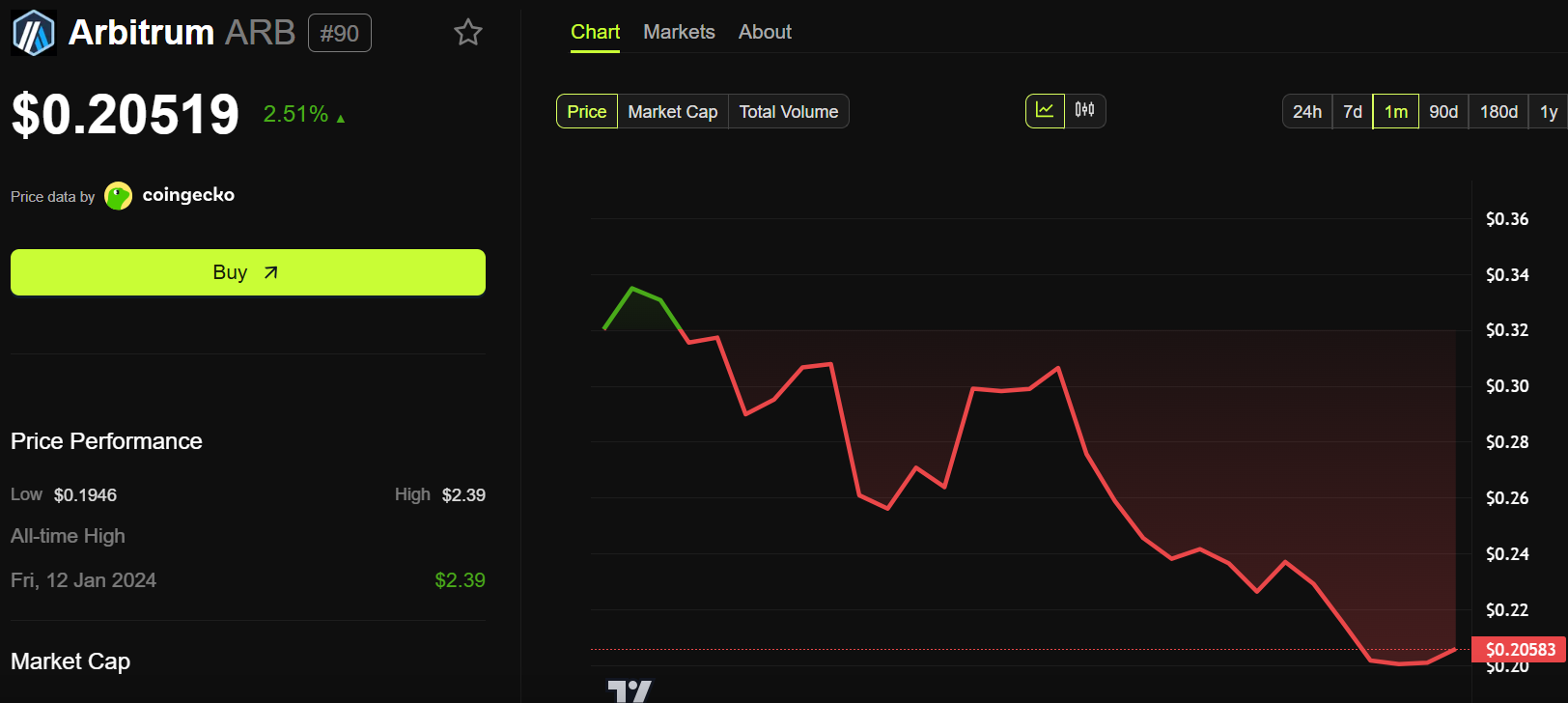The width and height of the screenshot is (1568, 703).
Task: Click the Fri, 12 Jan 2024 date
Action: coord(83,580)
